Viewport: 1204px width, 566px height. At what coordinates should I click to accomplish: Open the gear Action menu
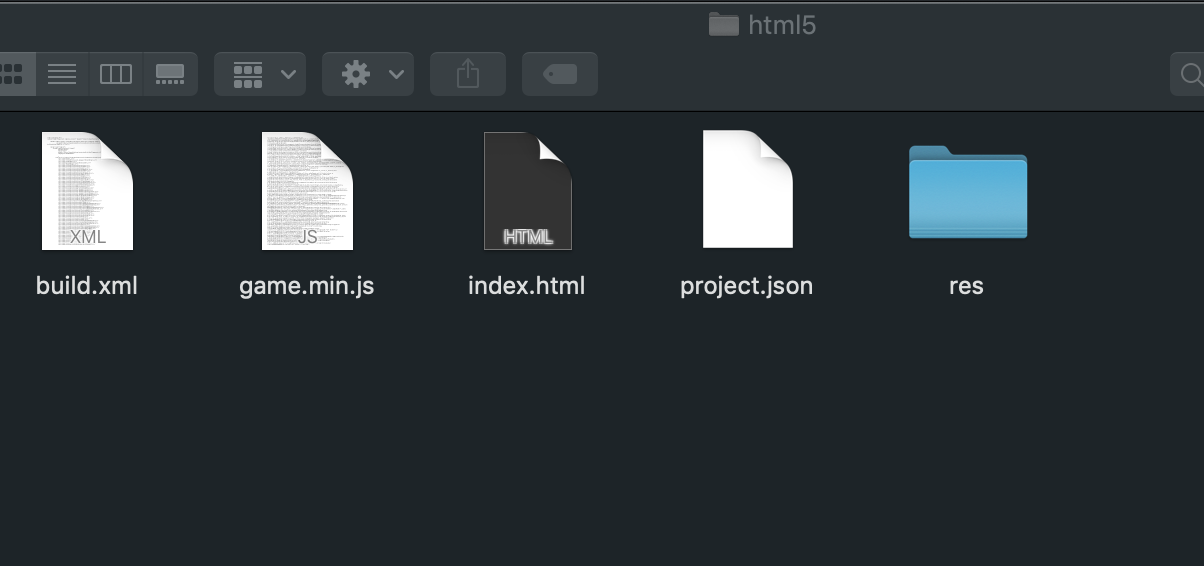coord(368,74)
